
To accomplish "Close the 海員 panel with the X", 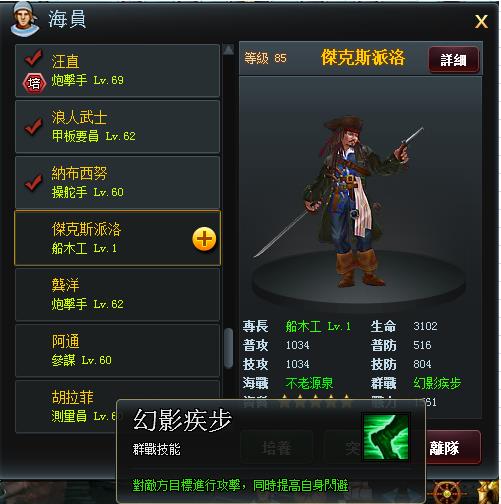I will click(x=481, y=22).
